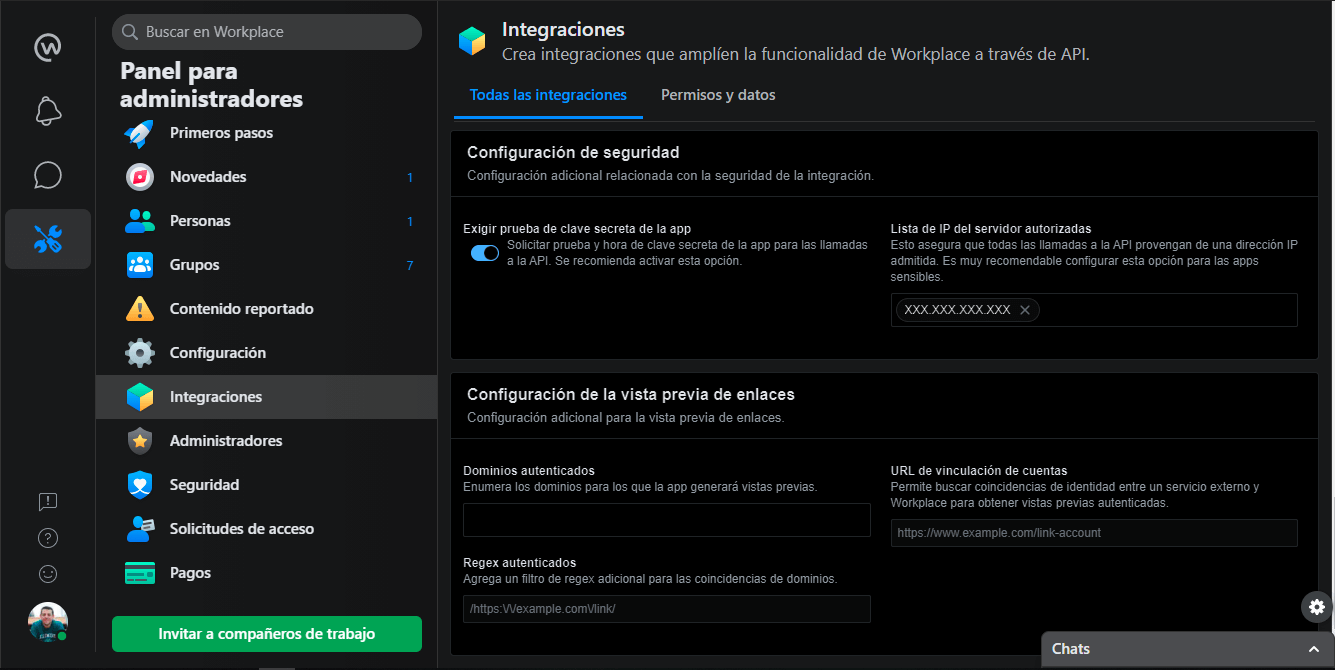Click the Solicitudes de acceso icon

point(140,529)
